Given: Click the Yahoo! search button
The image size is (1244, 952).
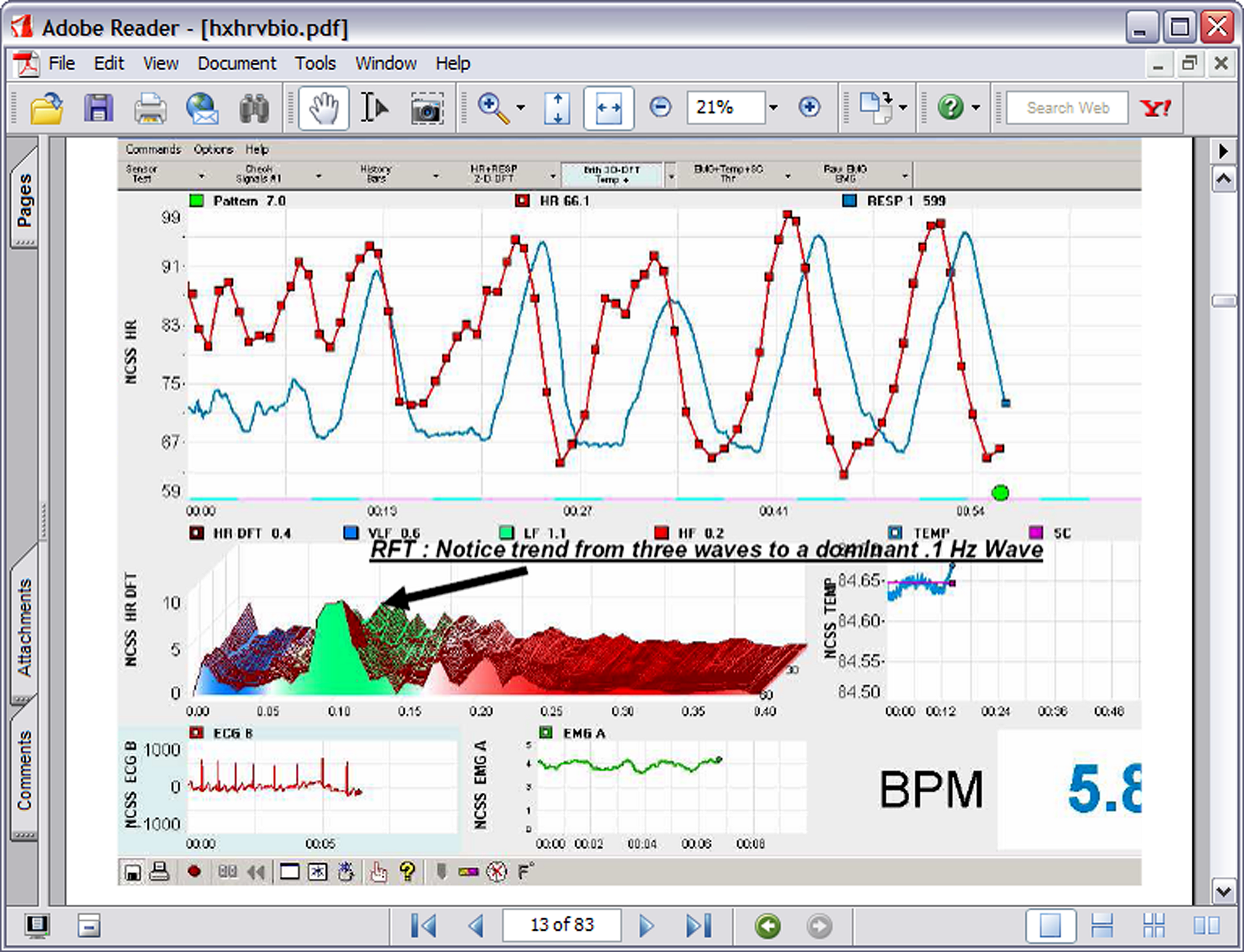Looking at the screenshot, I should pos(1154,107).
